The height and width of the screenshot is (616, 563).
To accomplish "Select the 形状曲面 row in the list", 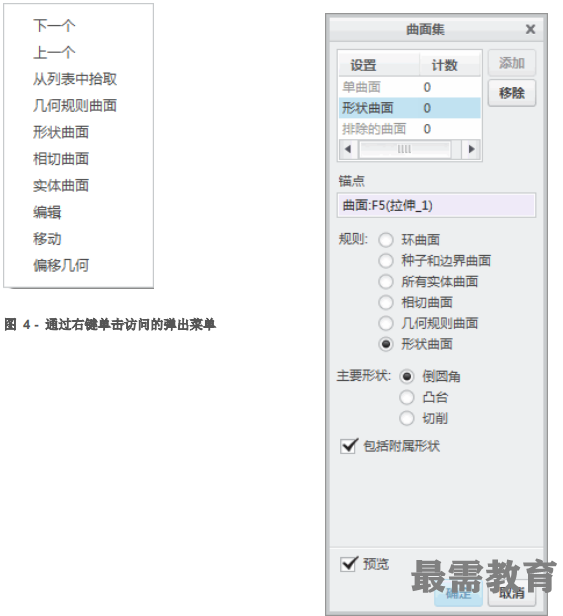I will 410,108.
